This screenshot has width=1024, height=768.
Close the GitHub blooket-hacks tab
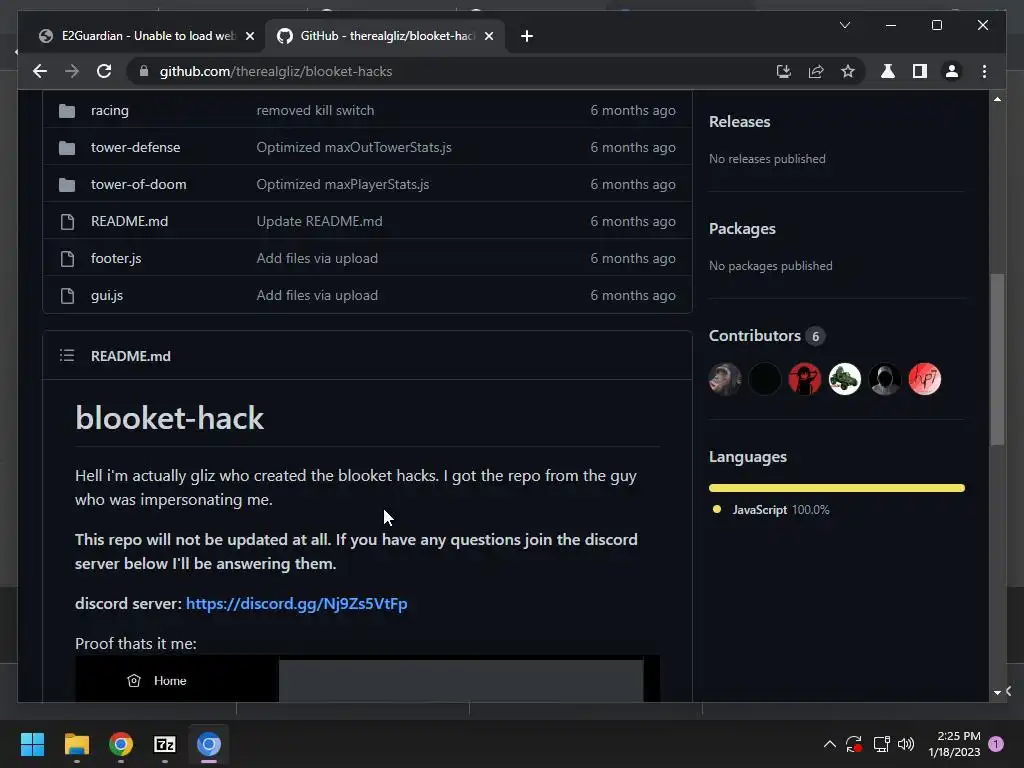488,36
